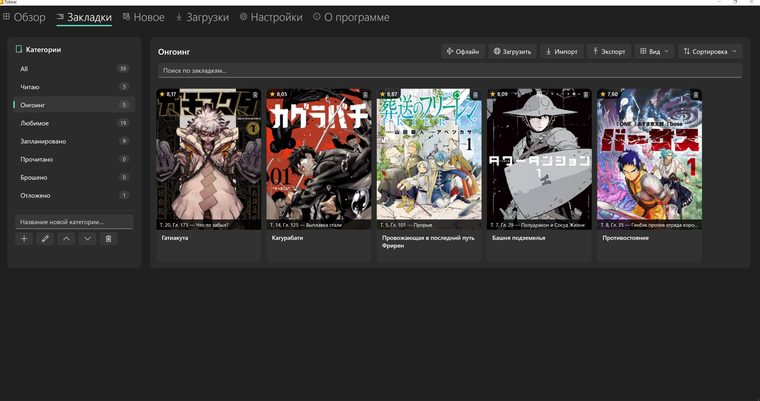Move the category down with the arrow icon
This screenshot has width=760, height=401.
pyautogui.click(x=87, y=239)
